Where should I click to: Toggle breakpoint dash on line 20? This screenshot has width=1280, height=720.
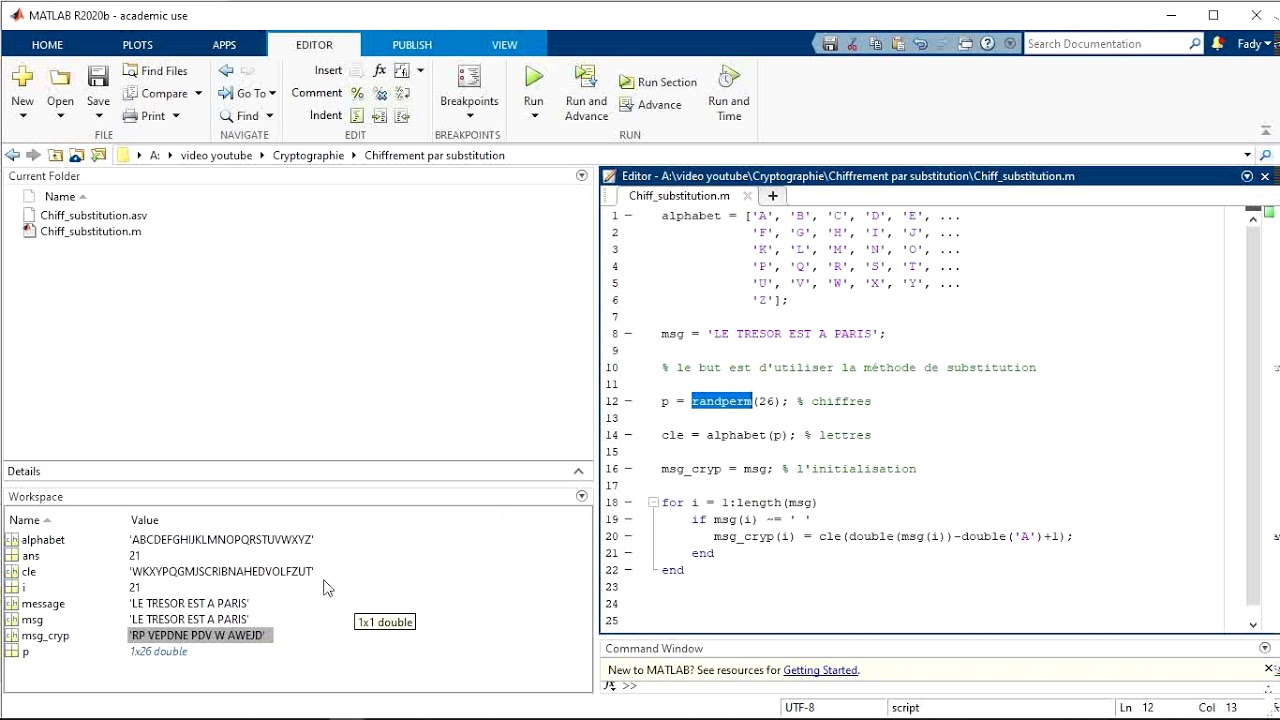click(x=628, y=536)
